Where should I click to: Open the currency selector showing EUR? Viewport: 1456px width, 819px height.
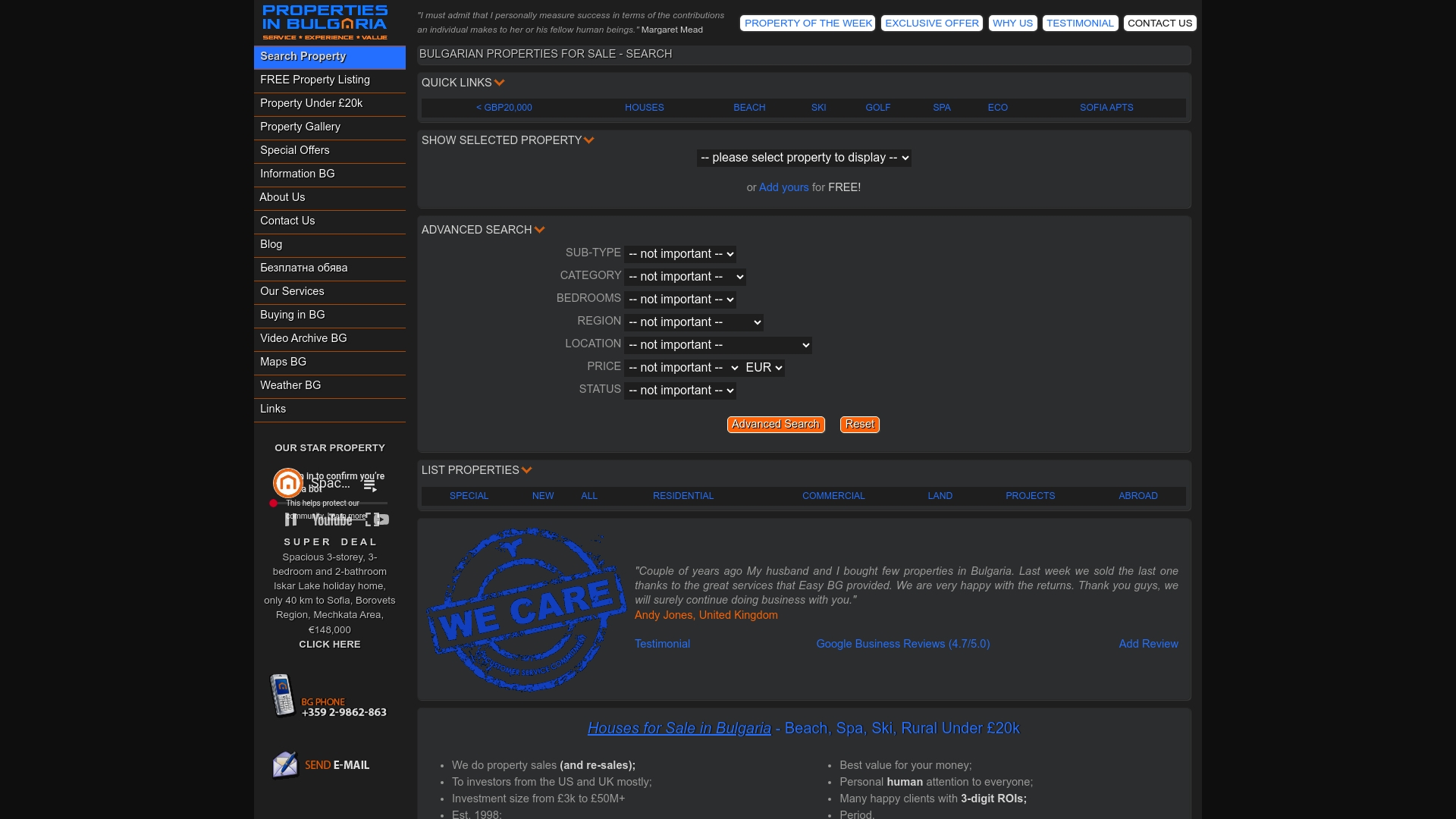pyautogui.click(x=764, y=367)
